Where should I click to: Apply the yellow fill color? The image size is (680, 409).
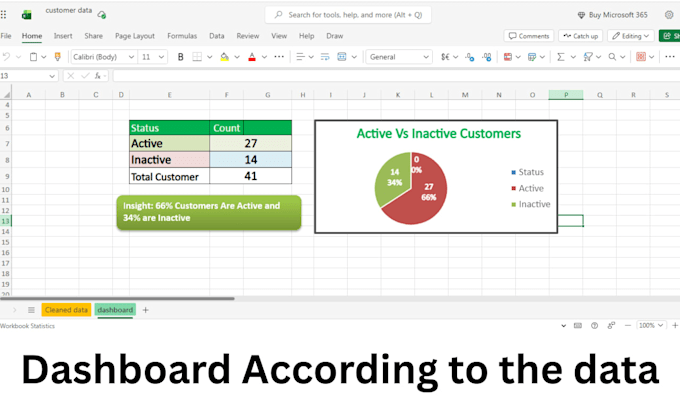(225, 57)
